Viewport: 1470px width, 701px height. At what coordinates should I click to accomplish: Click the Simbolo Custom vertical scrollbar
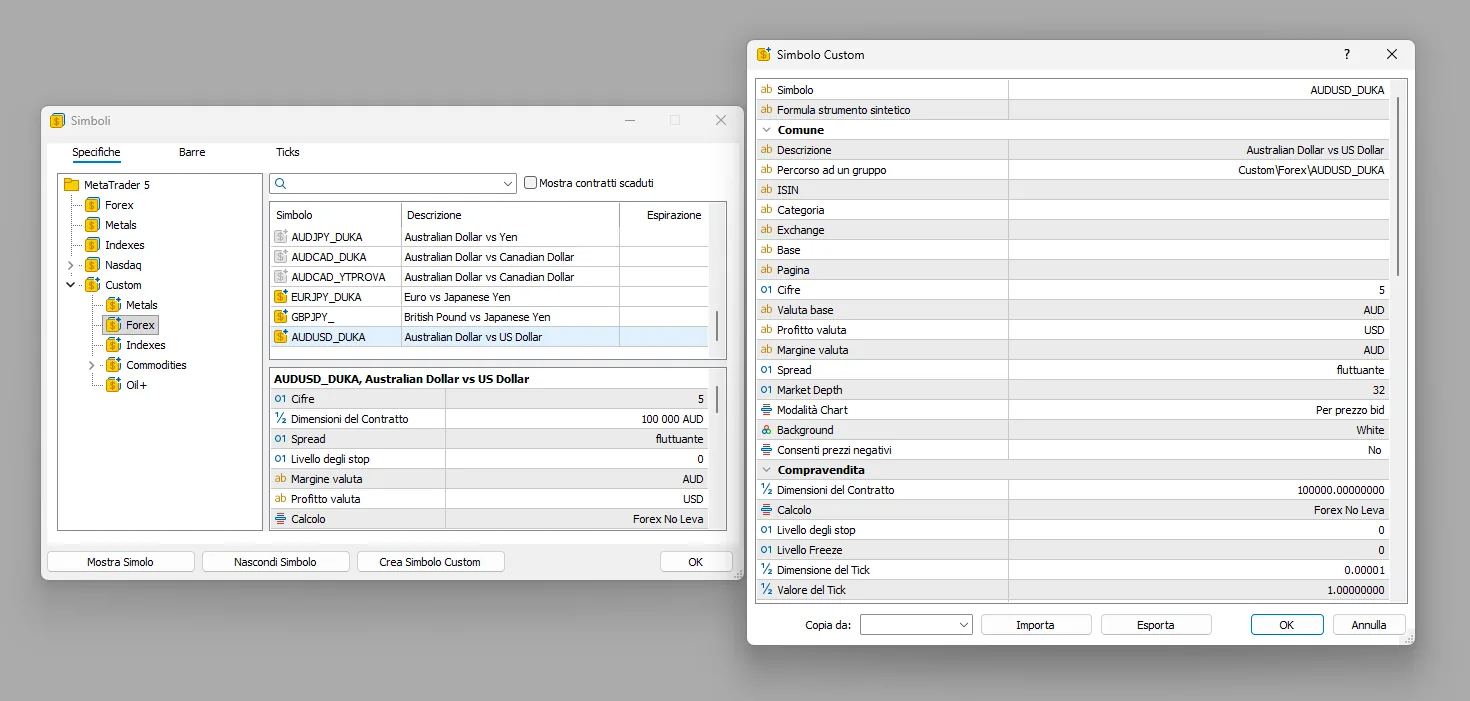click(x=1398, y=185)
